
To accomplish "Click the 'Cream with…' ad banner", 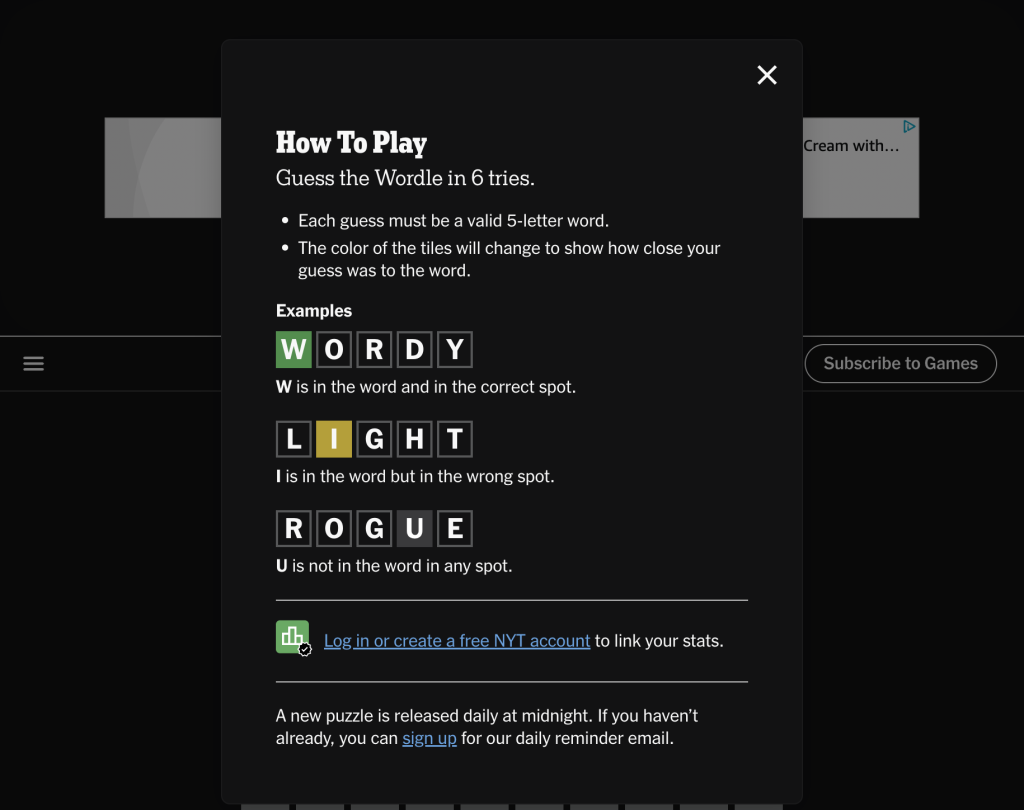I will [x=861, y=168].
